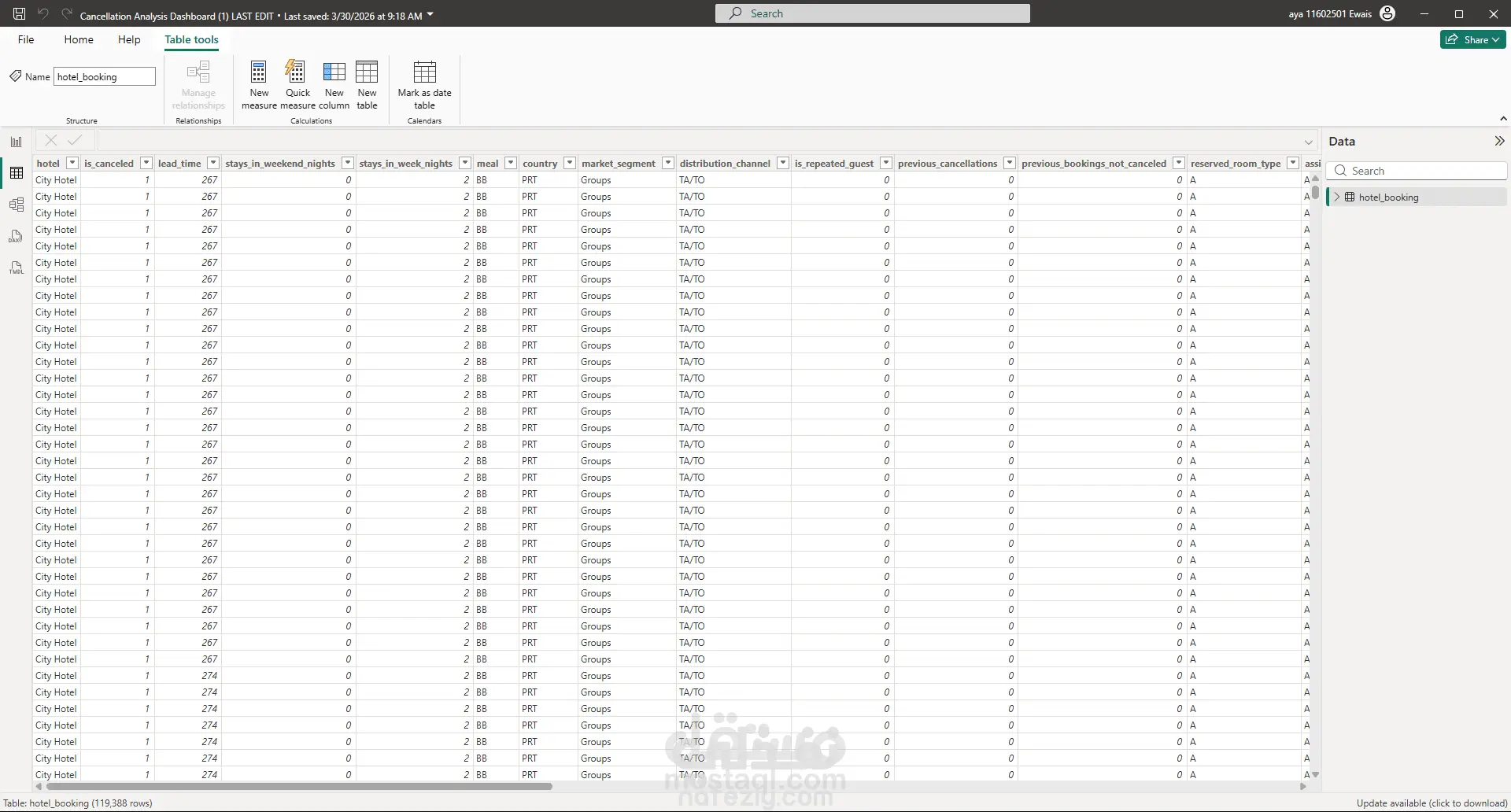Add a New column
1511x812 pixels.
pyautogui.click(x=334, y=85)
